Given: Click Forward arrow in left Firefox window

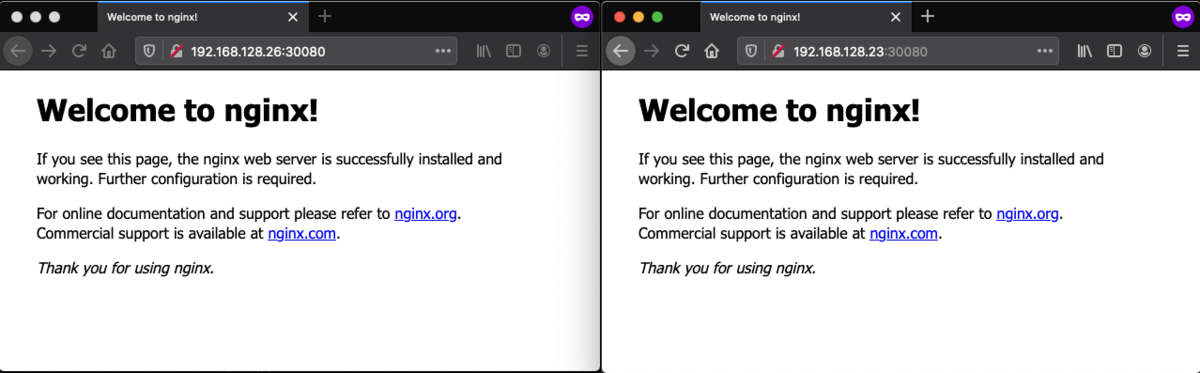Looking at the screenshot, I should coord(48,51).
